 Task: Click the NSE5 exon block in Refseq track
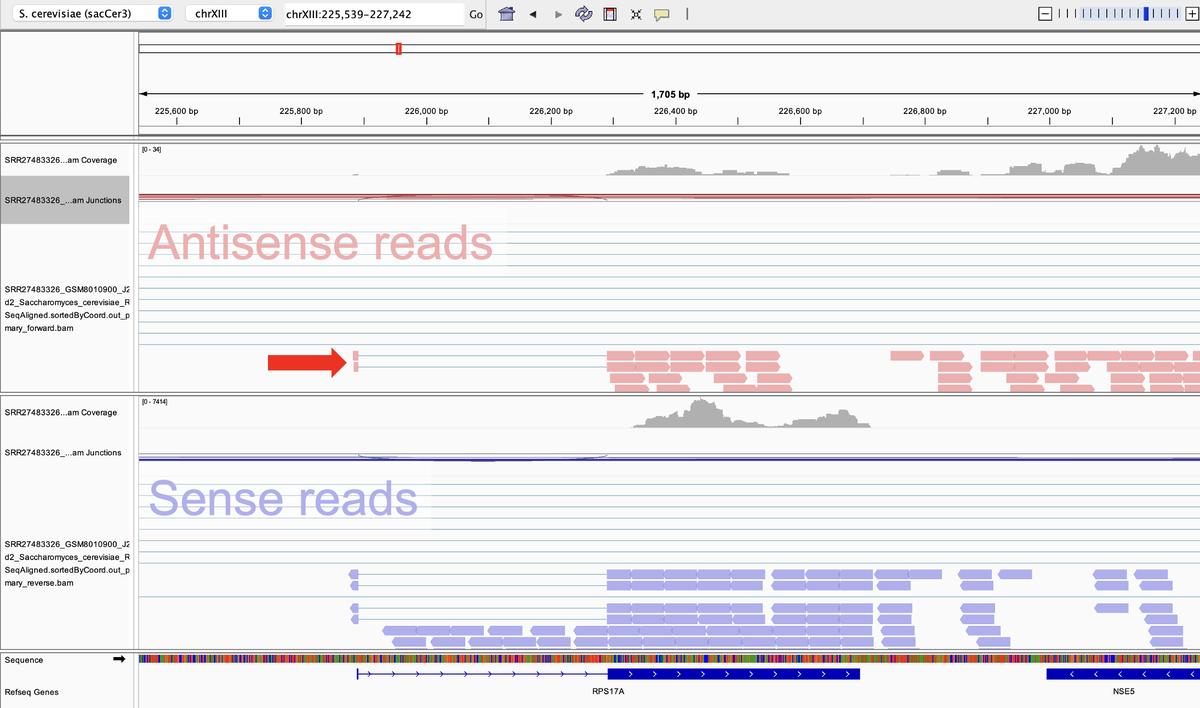[x=1123, y=674]
